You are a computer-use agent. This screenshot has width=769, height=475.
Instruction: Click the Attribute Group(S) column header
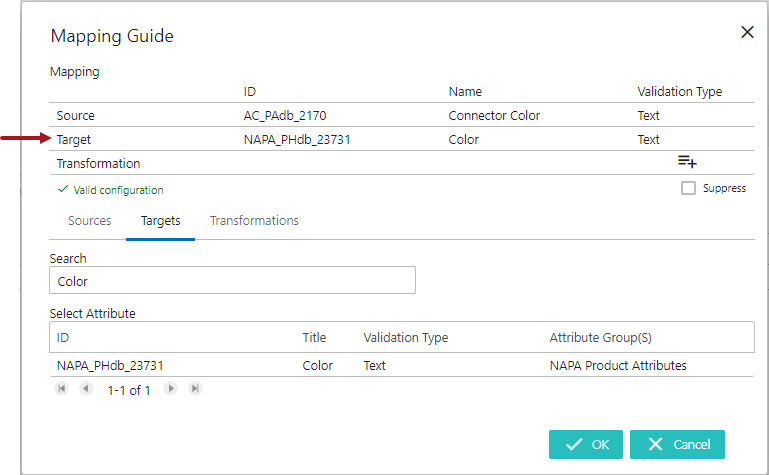600,338
